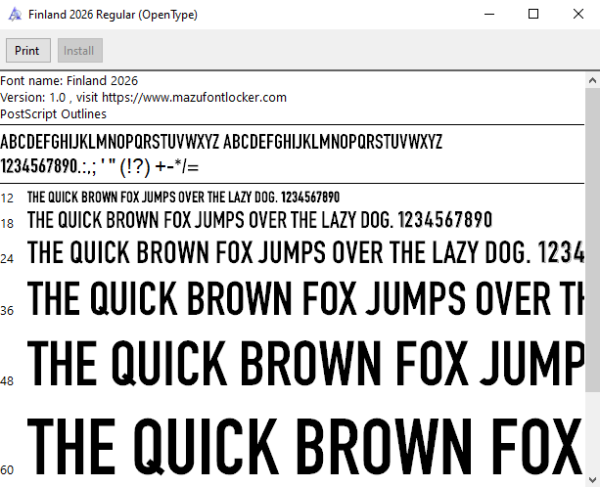
Task: Click the size label 24
Action: point(7,259)
